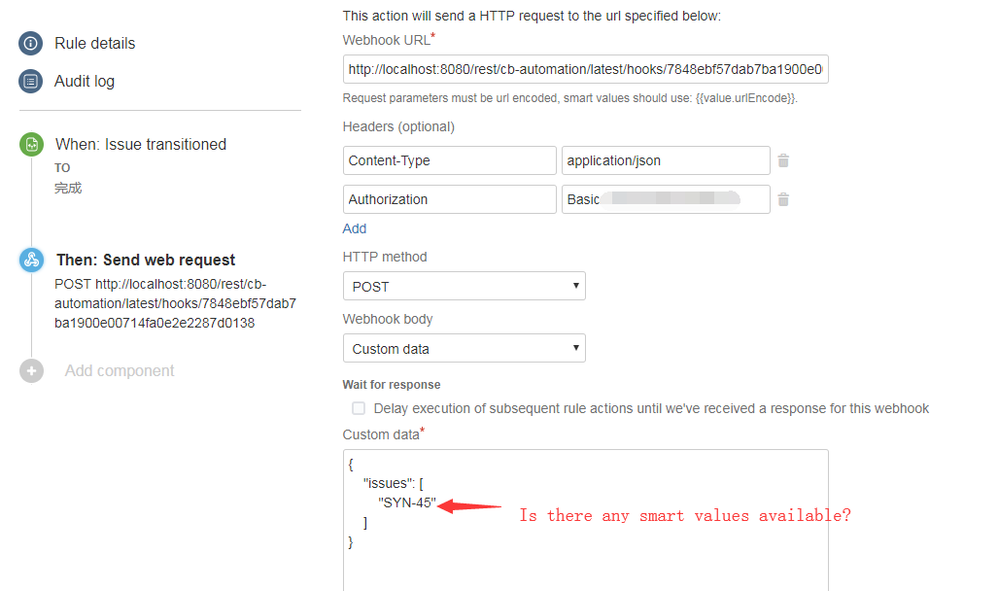Delete the Authorization header with trash icon

(x=784, y=200)
